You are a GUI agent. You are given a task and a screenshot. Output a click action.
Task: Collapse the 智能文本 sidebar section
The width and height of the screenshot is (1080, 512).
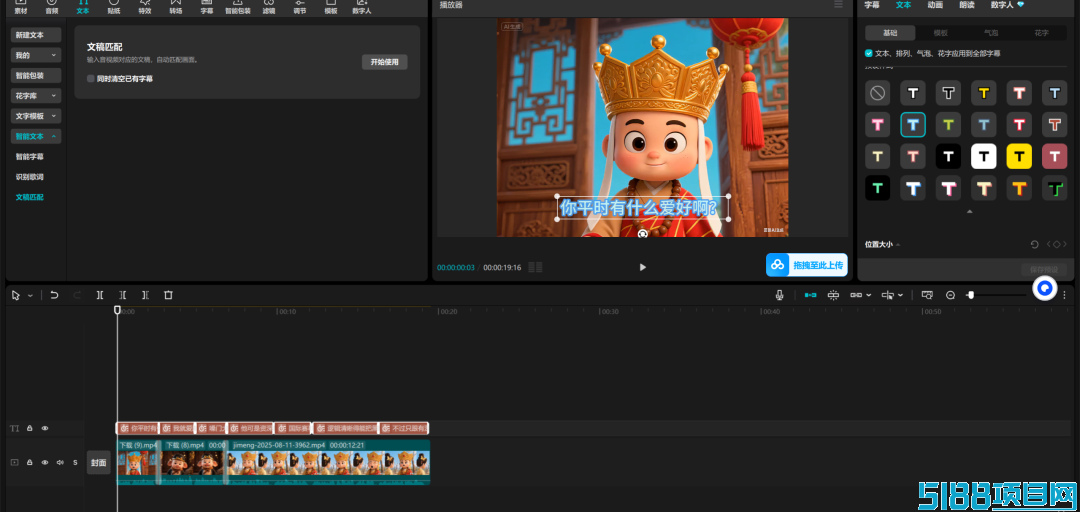coord(36,136)
